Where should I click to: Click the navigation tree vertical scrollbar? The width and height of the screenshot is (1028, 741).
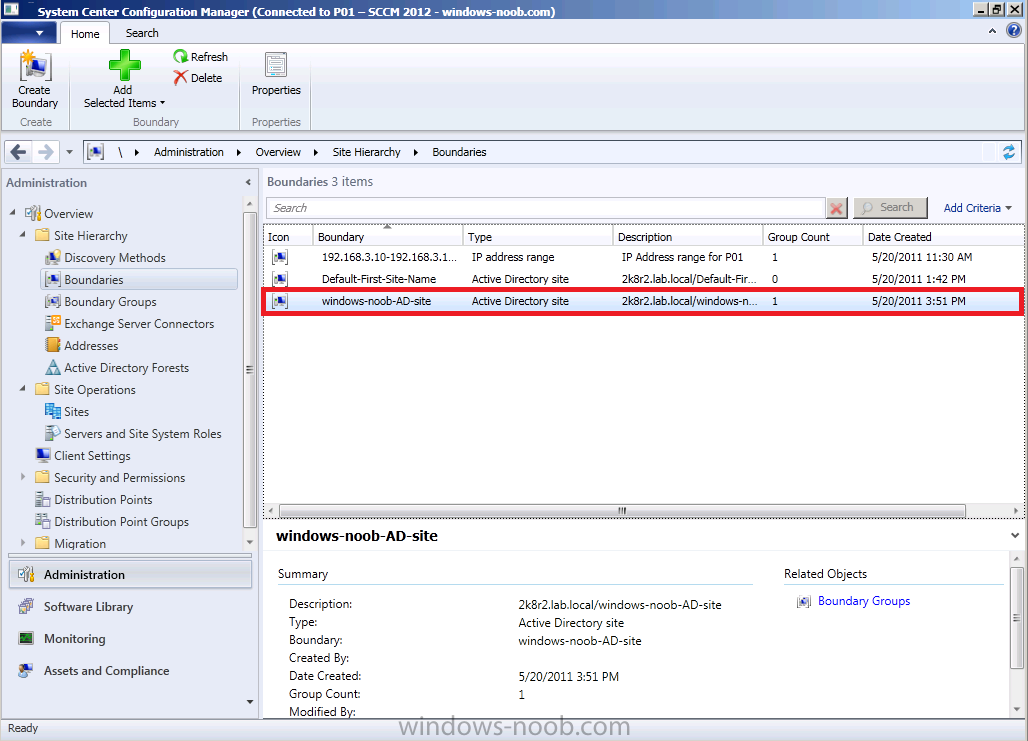249,369
